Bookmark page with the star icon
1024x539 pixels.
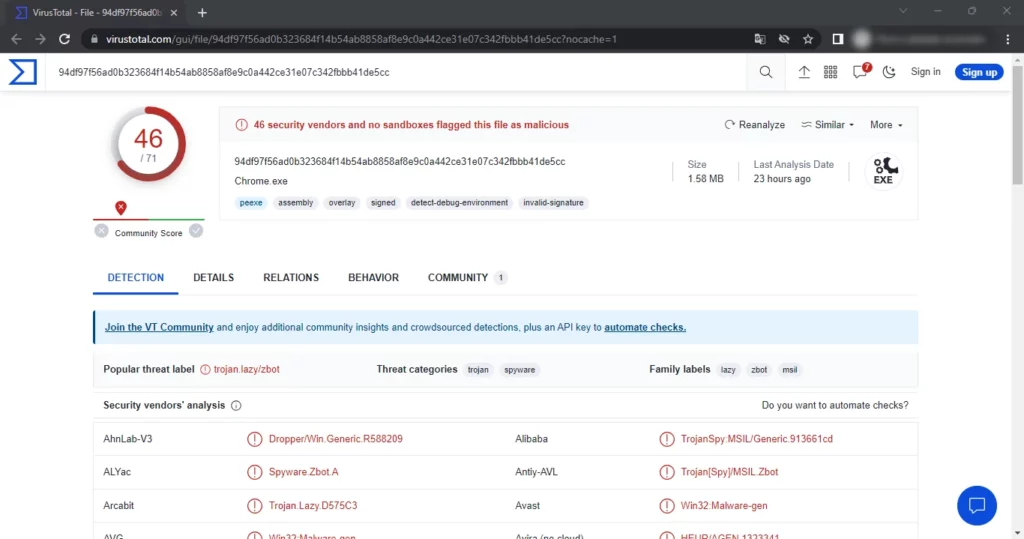(x=808, y=39)
